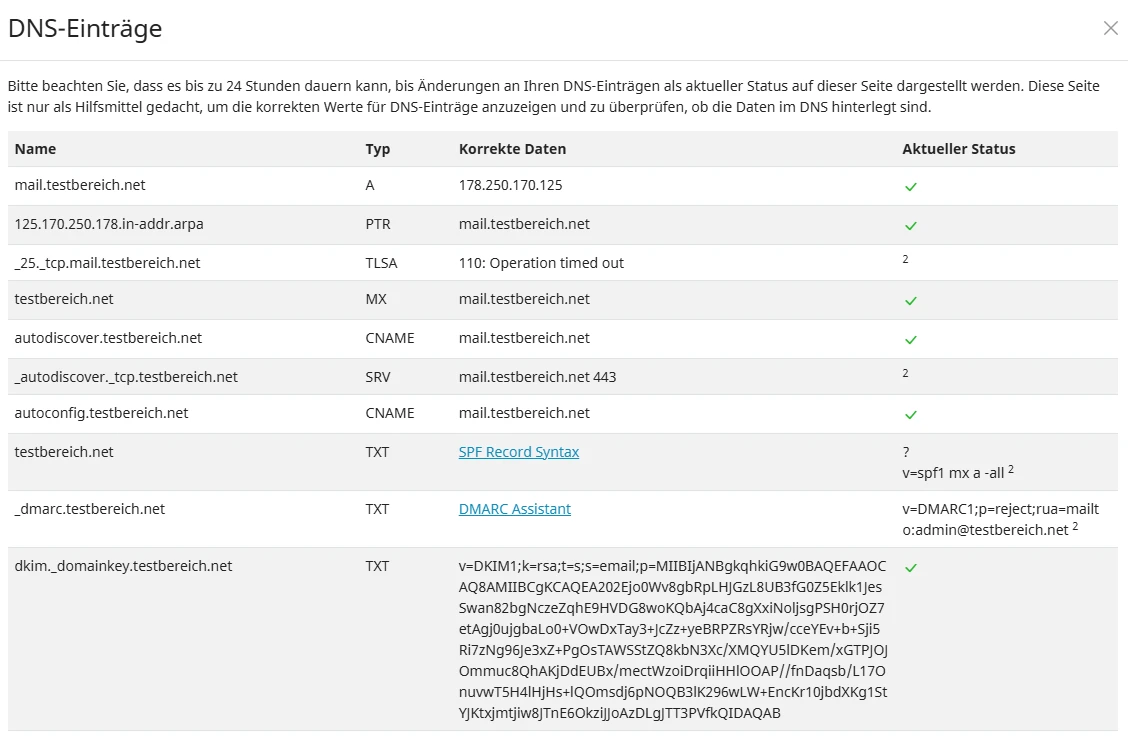The height and width of the screenshot is (739, 1128).
Task: Click the green checkmark in the PTR row
Action: pos(911,226)
